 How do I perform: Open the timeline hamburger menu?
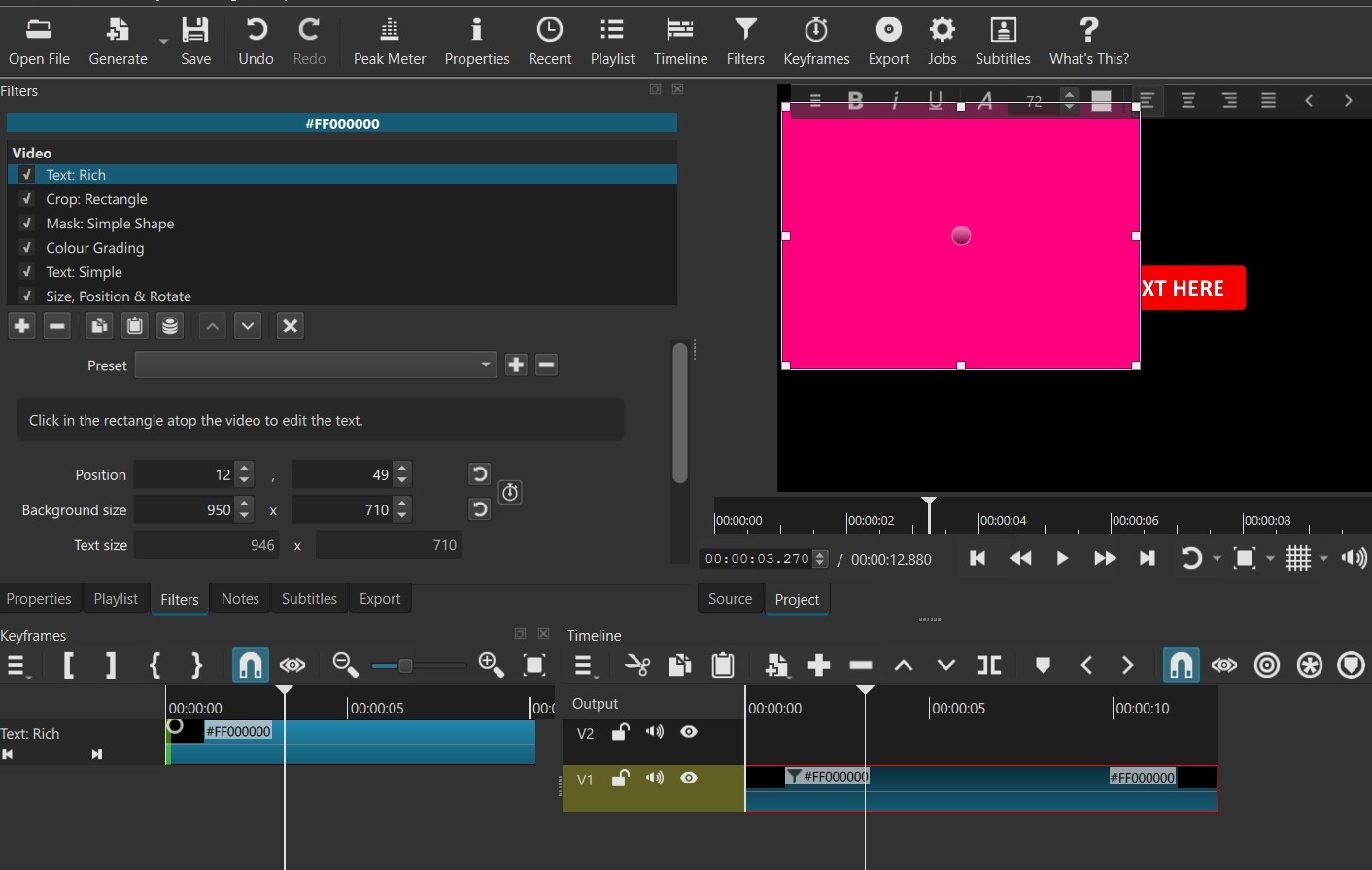pyautogui.click(x=584, y=665)
